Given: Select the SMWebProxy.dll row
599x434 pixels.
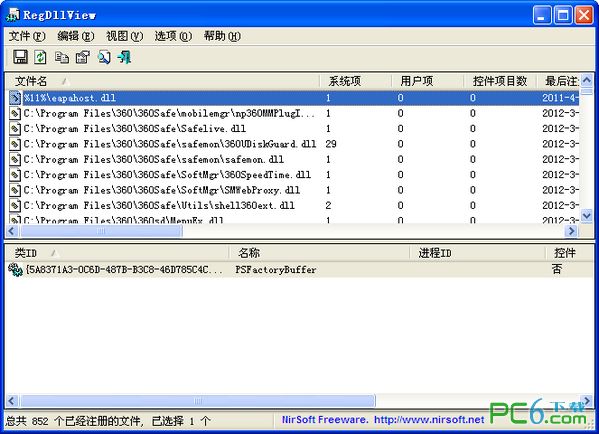Looking at the screenshot, I should click(293, 190).
